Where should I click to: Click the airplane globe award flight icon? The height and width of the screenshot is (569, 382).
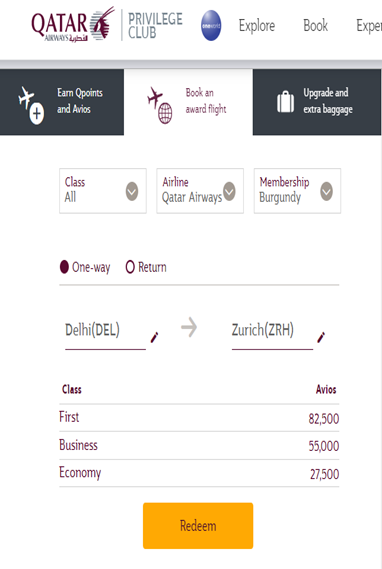pos(160,105)
